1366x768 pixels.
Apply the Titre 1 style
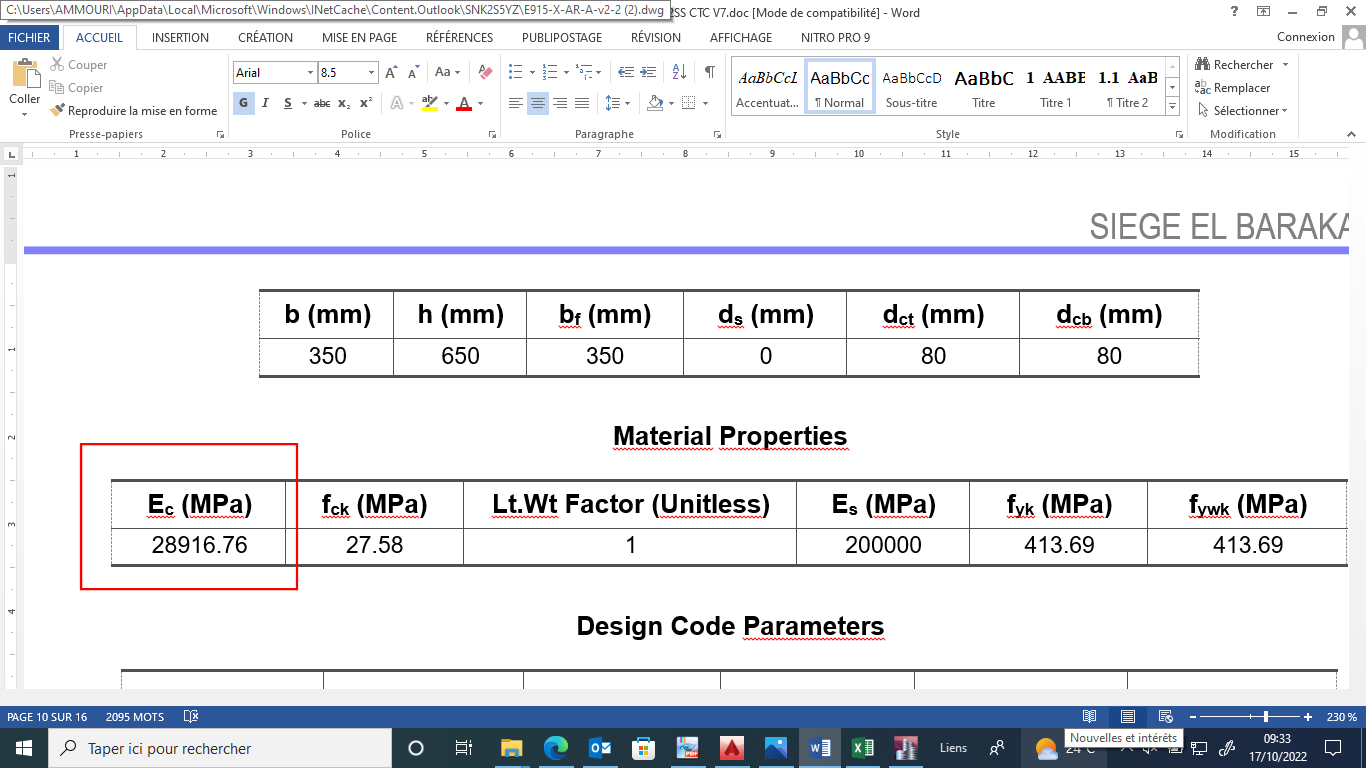tap(1056, 87)
